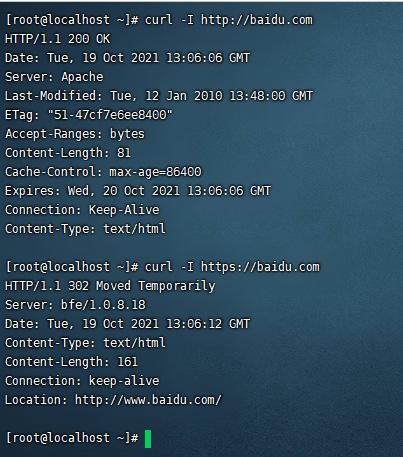Click the last empty [root@localhost ~]# prompt
Viewport: 403px width, 457px height.
72,438
